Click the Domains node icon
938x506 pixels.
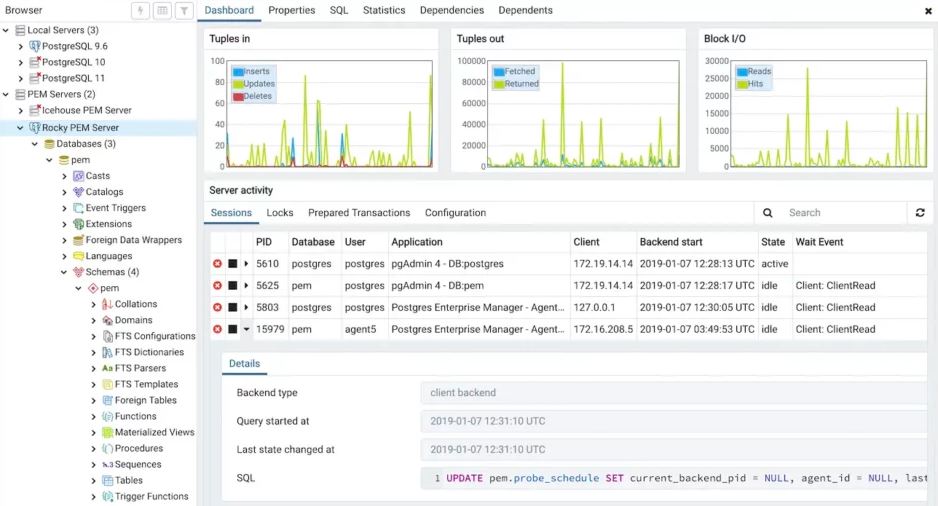coord(108,320)
